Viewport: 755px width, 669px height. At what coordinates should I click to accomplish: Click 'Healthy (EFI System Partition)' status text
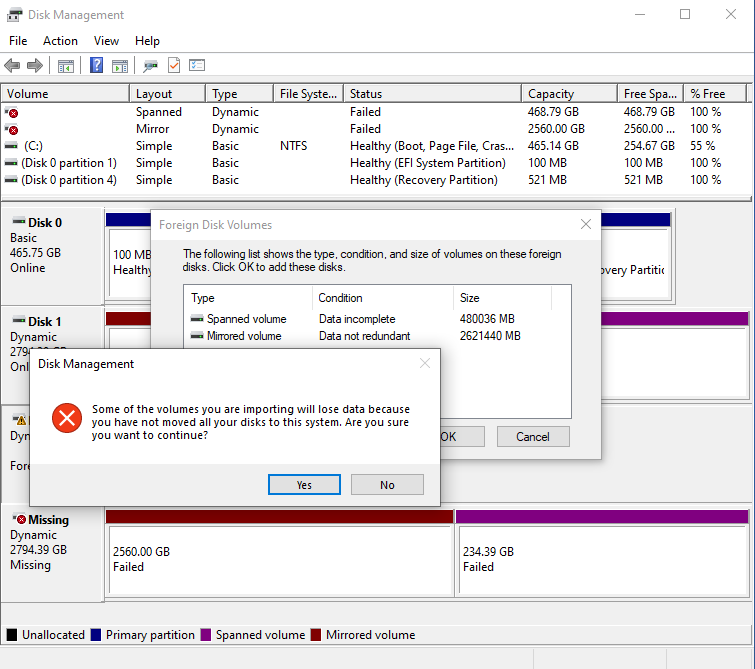tap(428, 163)
